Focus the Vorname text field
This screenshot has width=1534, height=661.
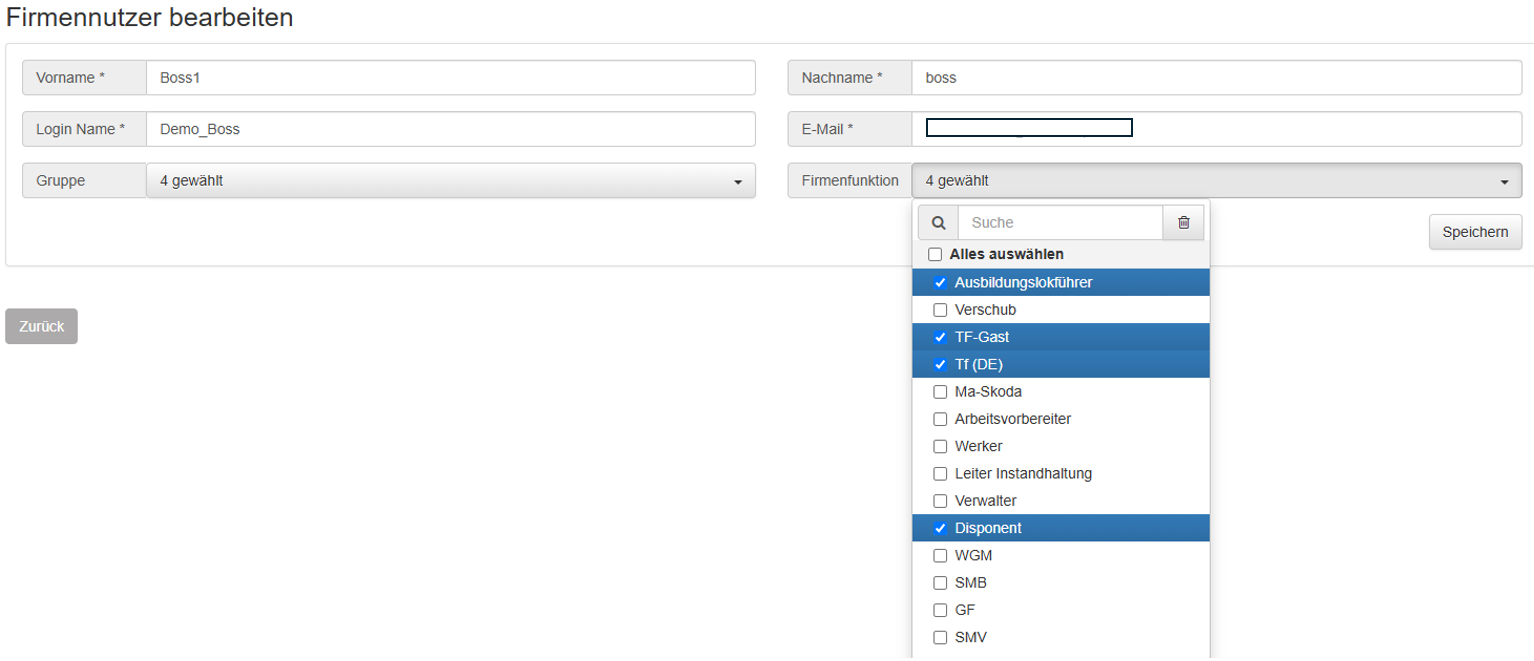450,78
